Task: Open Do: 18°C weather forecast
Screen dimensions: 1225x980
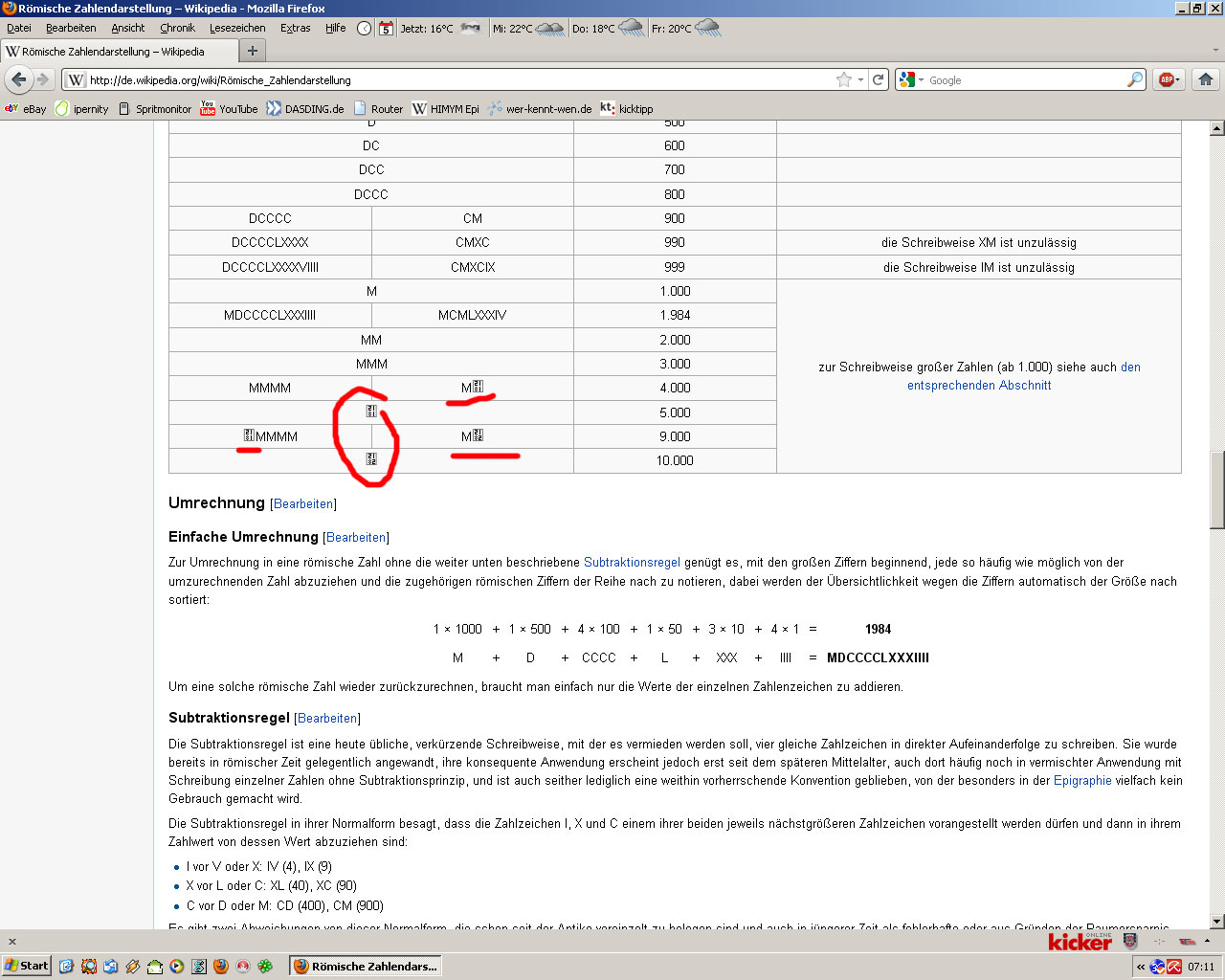Action: (x=608, y=28)
